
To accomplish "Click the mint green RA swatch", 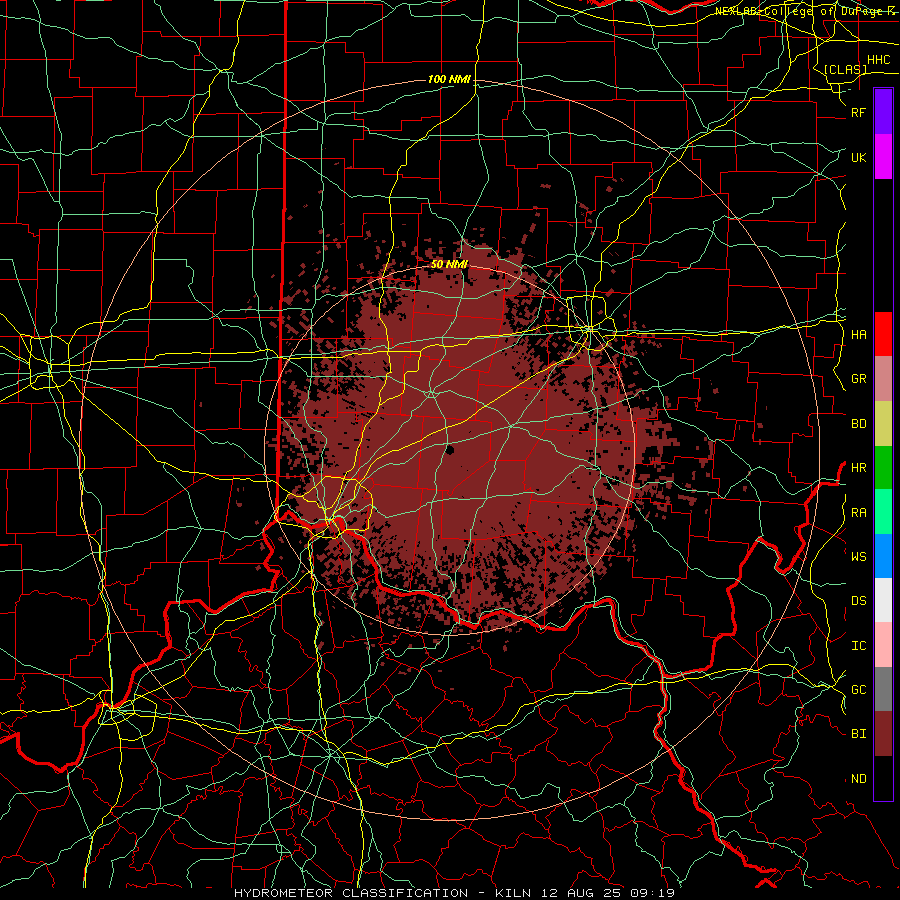I will click(x=883, y=512).
